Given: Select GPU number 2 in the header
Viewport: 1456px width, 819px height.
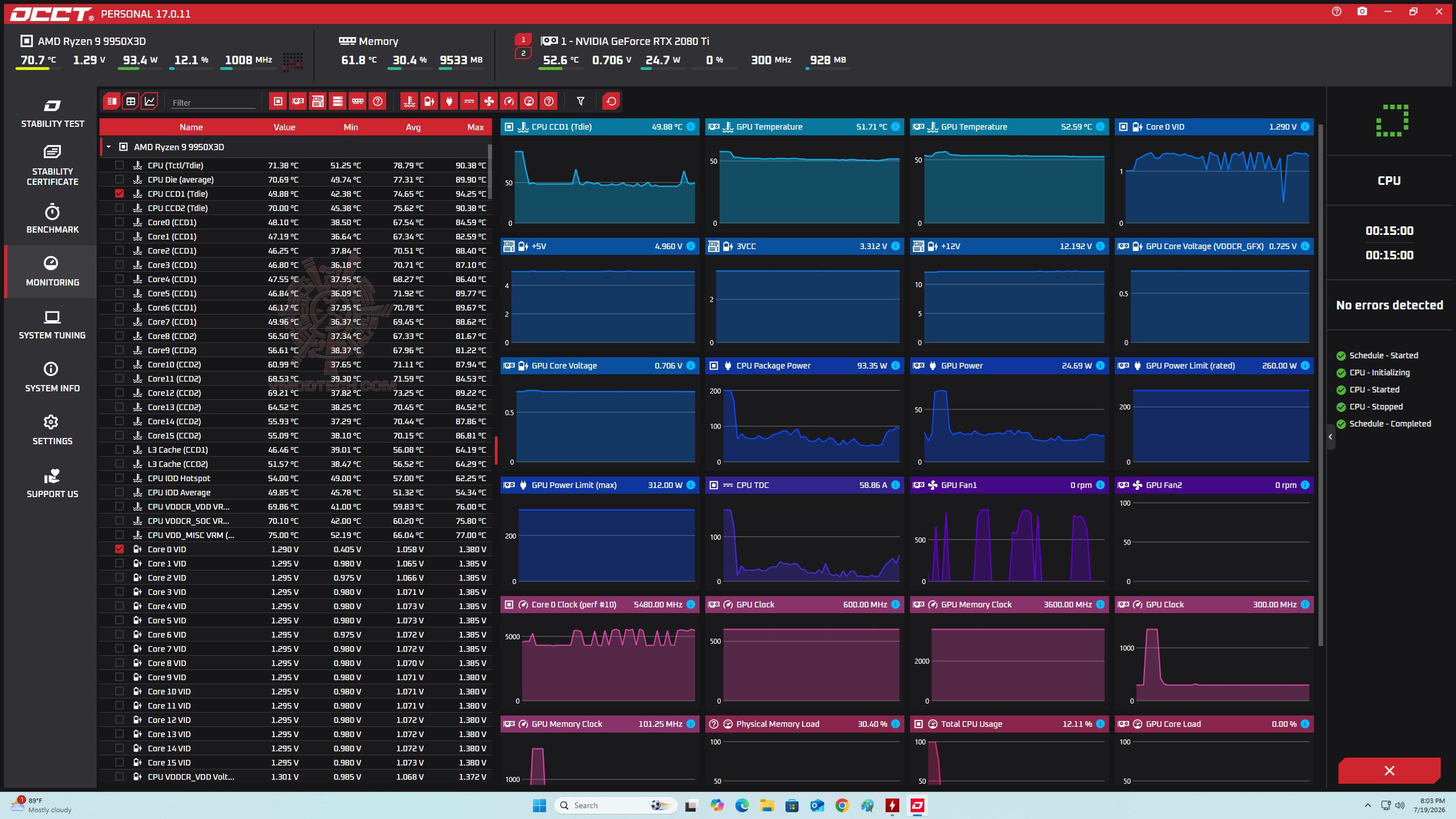Looking at the screenshot, I should tap(523, 53).
